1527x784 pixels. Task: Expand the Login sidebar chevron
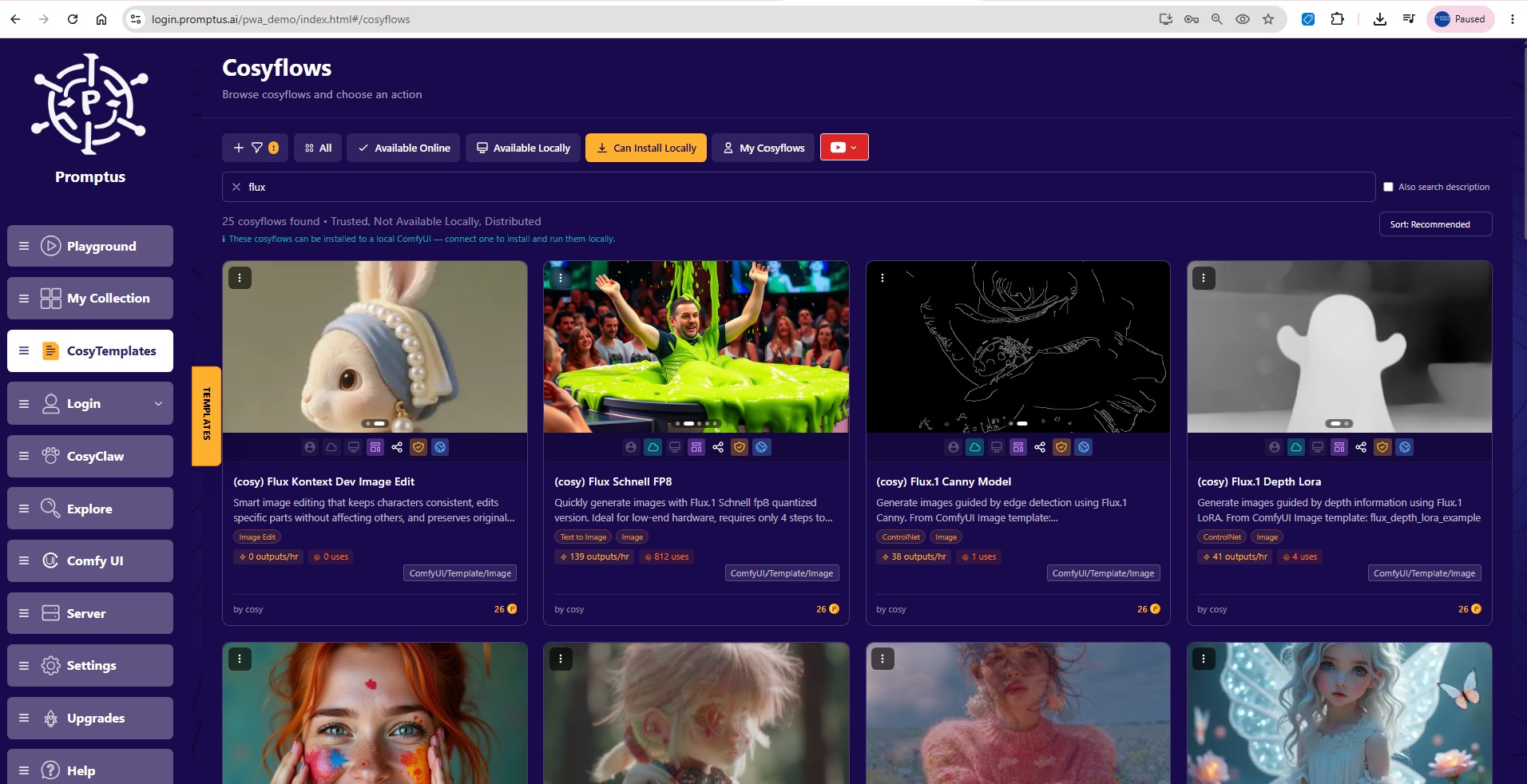pos(158,404)
